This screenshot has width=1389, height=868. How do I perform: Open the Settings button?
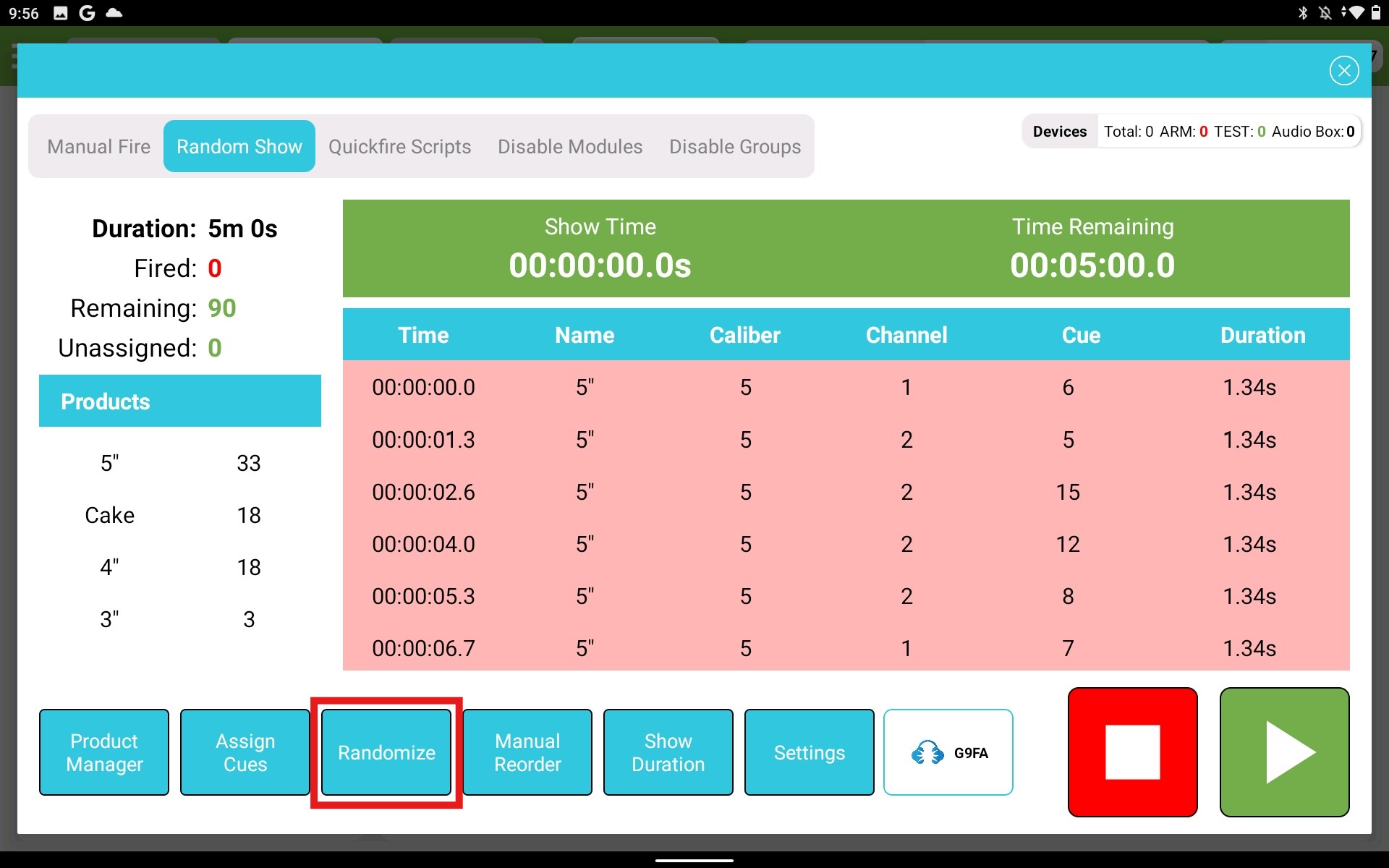point(809,752)
